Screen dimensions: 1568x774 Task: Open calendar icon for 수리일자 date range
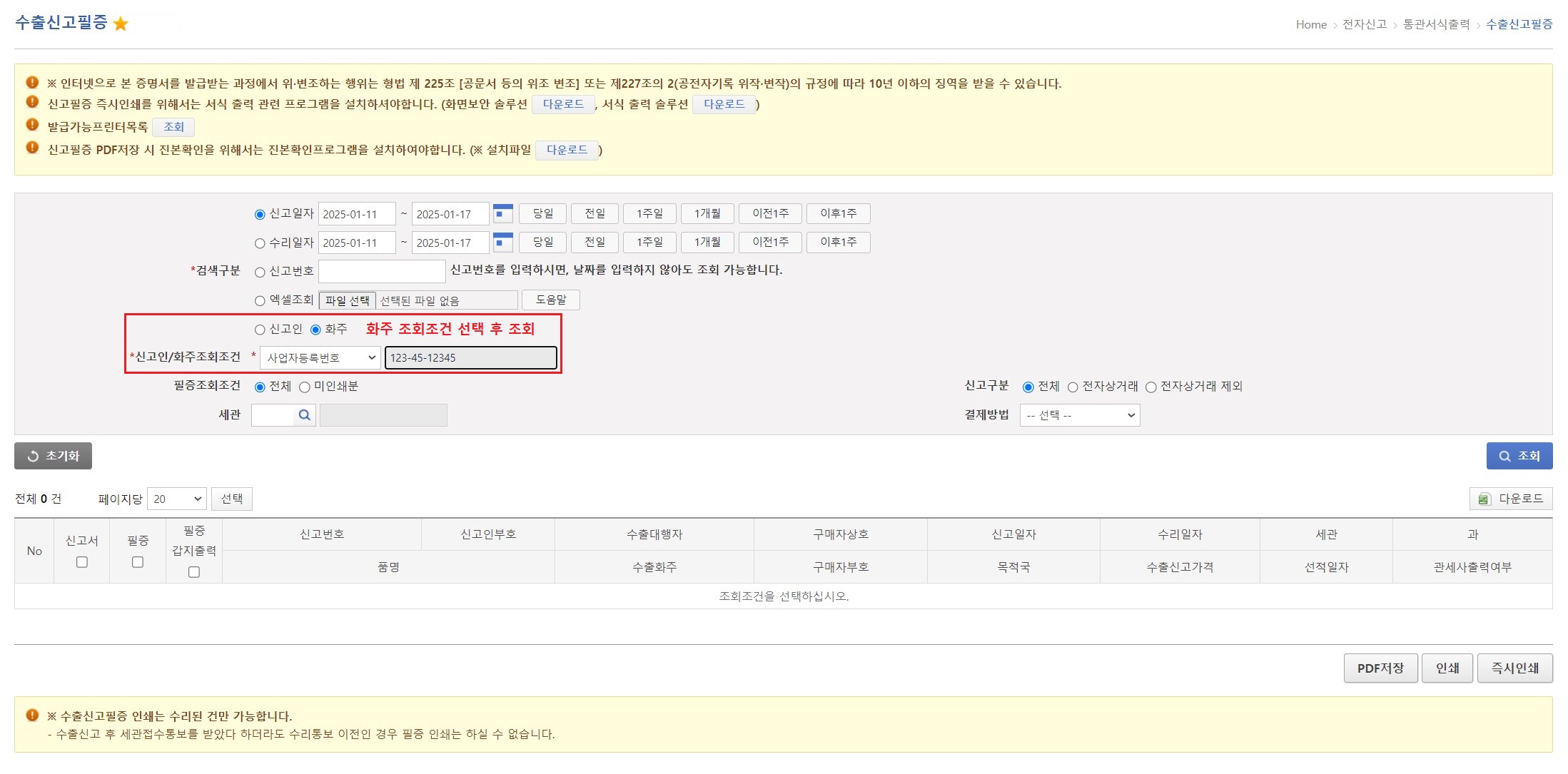coord(502,242)
